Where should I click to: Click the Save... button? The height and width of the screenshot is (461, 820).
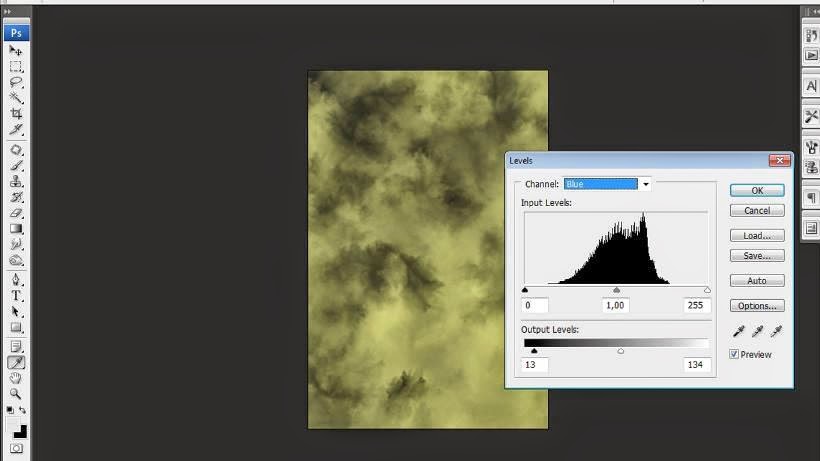tap(757, 256)
